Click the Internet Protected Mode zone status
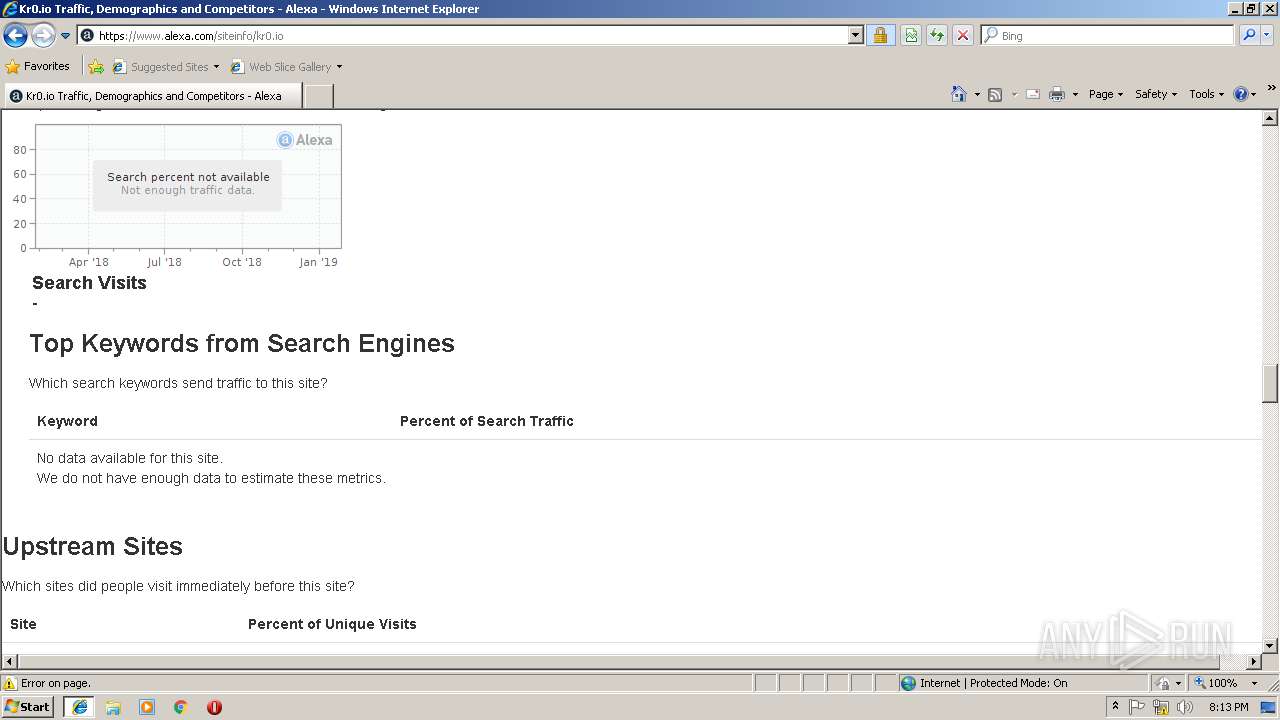 pyautogui.click(x=984, y=683)
